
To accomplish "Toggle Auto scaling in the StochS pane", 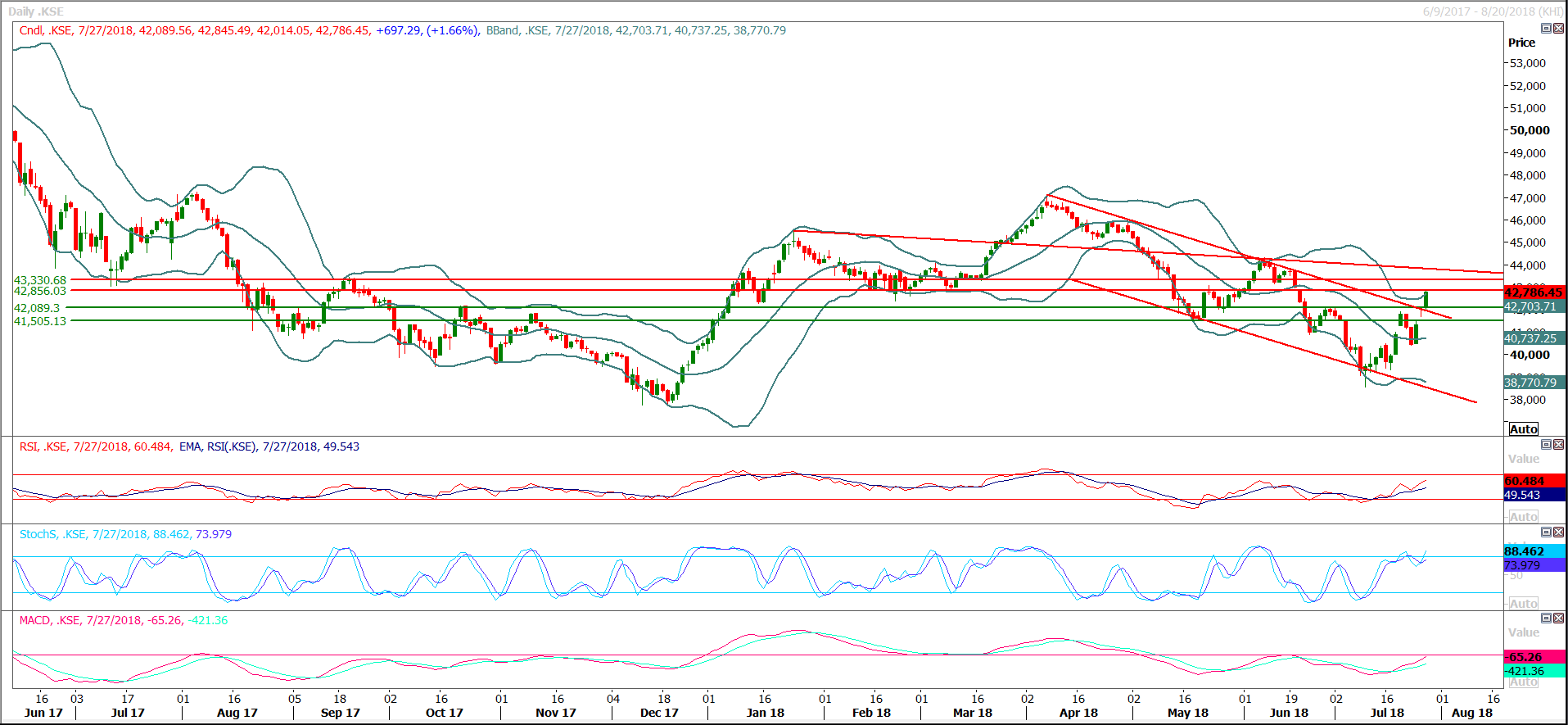I will click(1523, 604).
